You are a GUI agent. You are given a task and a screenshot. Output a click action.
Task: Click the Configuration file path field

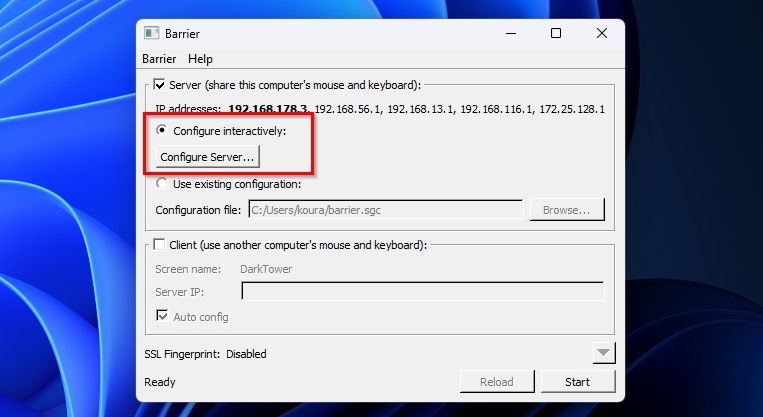pos(386,210)
